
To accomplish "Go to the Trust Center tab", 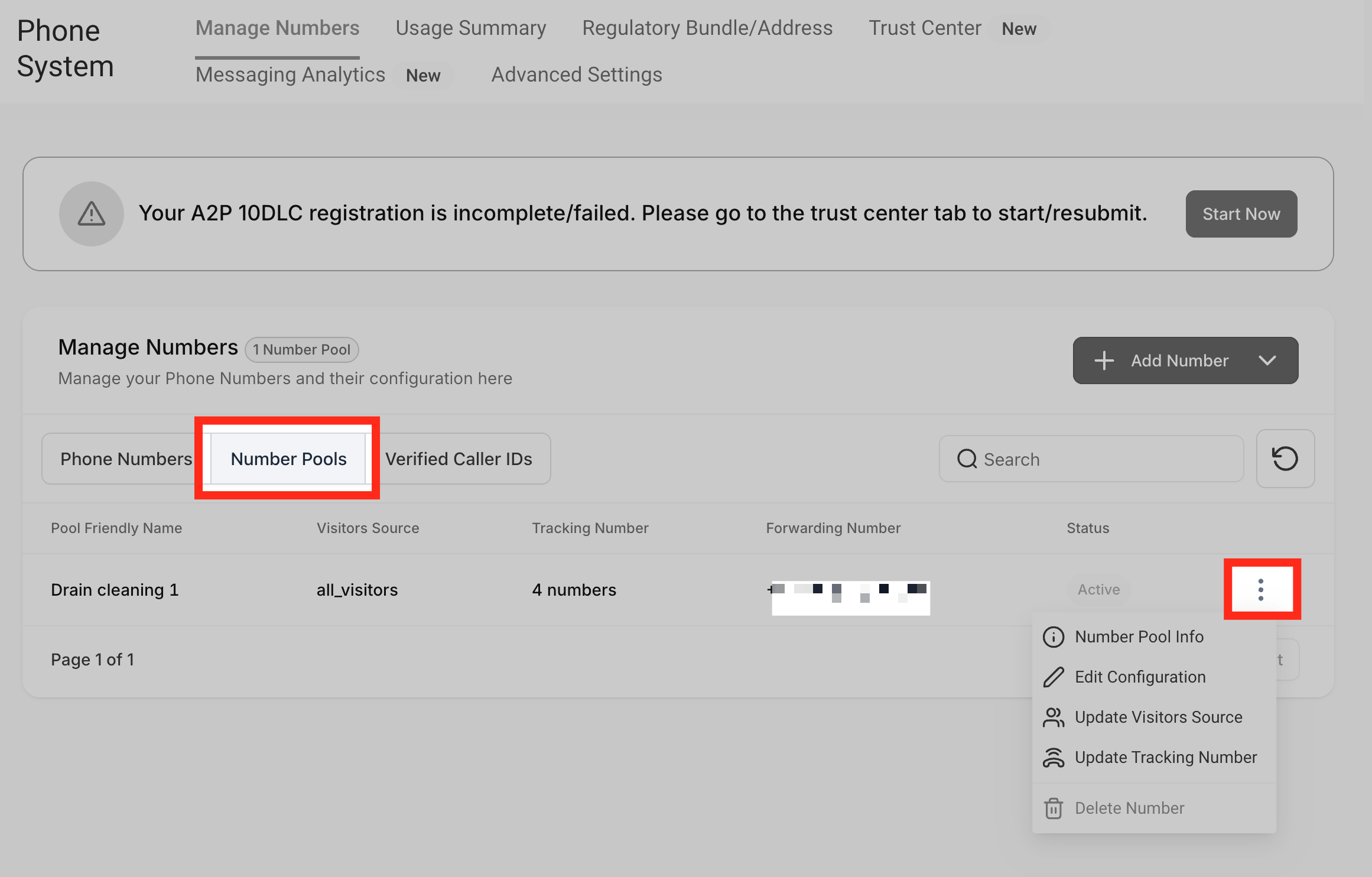I will tap(925, 28).
